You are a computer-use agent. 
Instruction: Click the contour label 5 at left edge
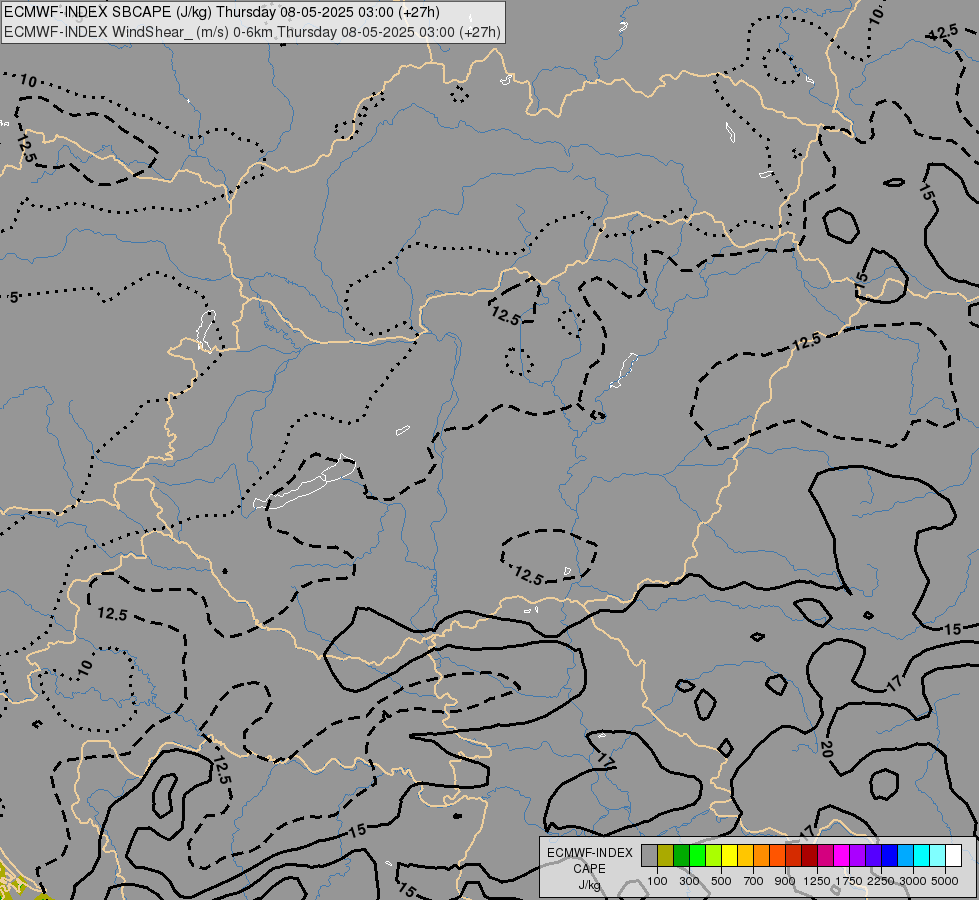tap(14, 297)
